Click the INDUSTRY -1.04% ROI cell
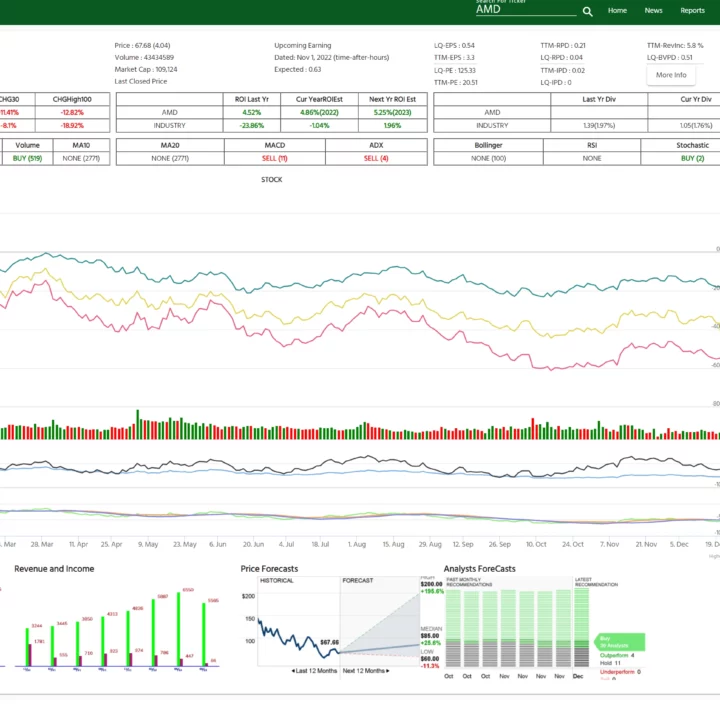Viewport: 720px width, 720px height. tap(319, 125)
